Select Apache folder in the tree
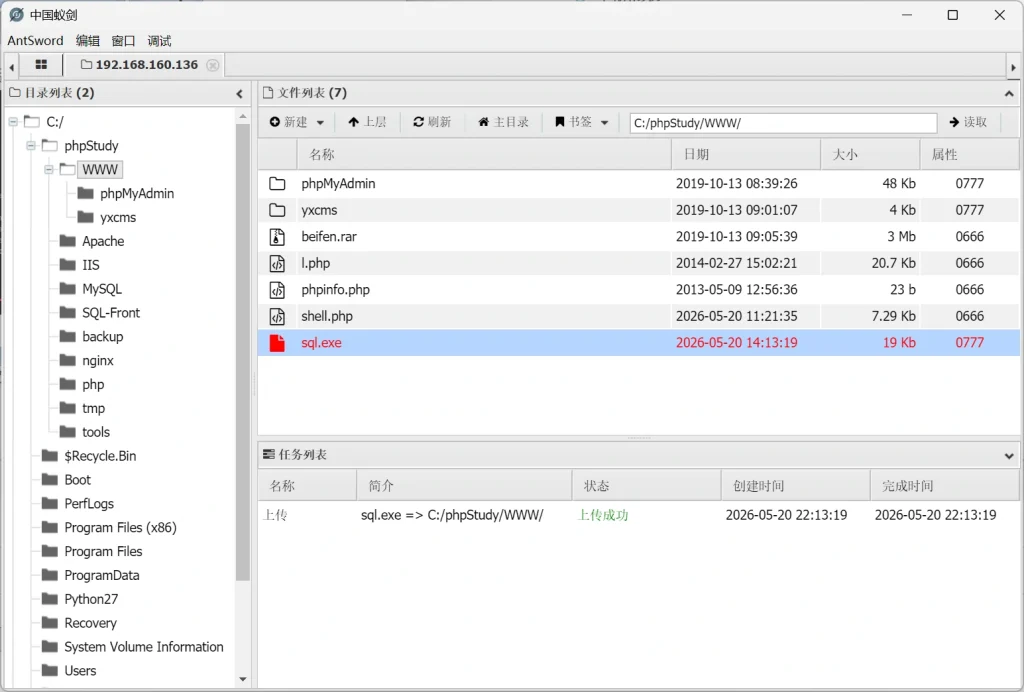The height and width of the screenshot is (692, 1024). point(103,241)
